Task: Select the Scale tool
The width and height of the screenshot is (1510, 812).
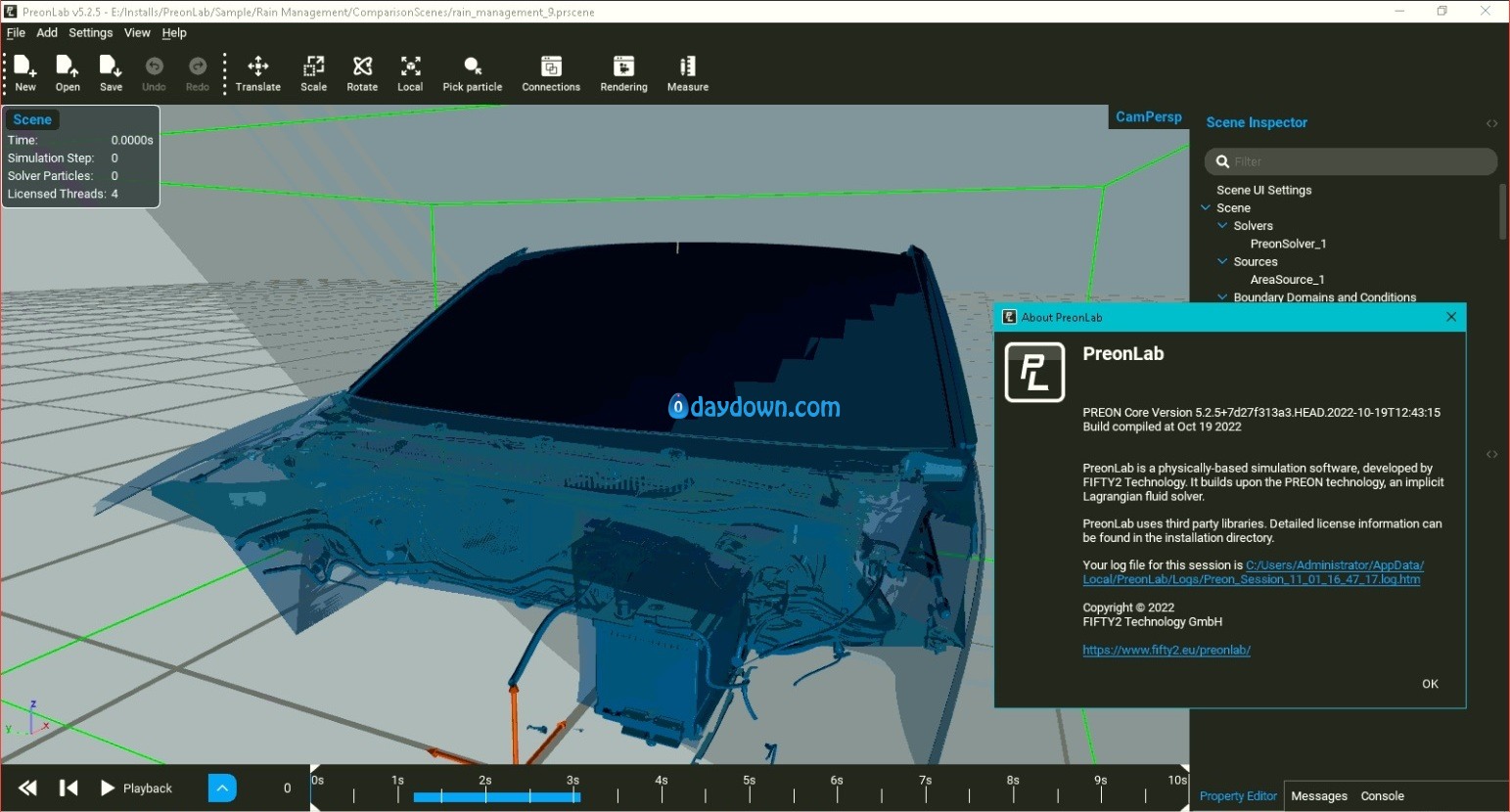Action: (x=313, y=73)
